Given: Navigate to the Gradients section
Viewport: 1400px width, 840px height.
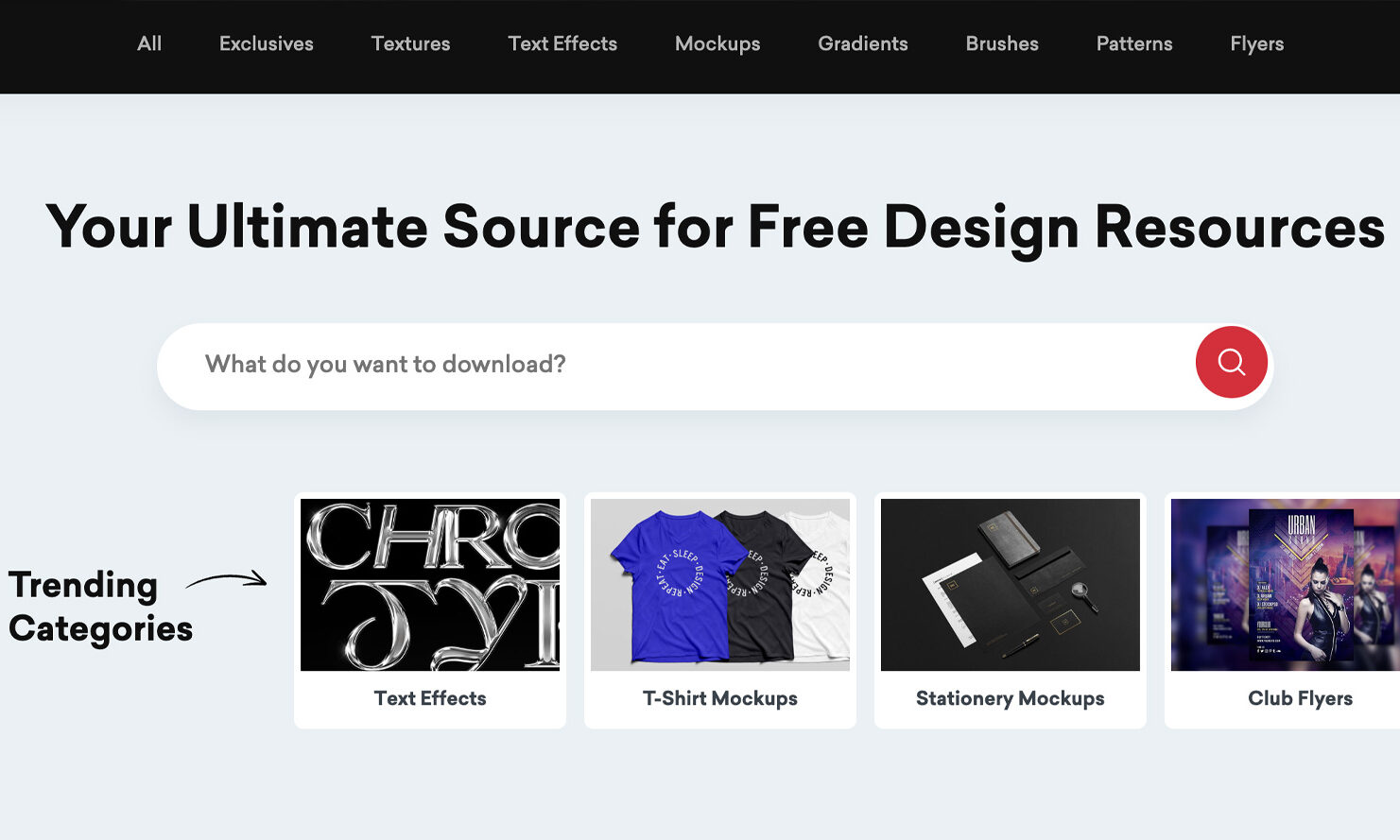Looking at the screenshot, I should click(x=862, y=43).
